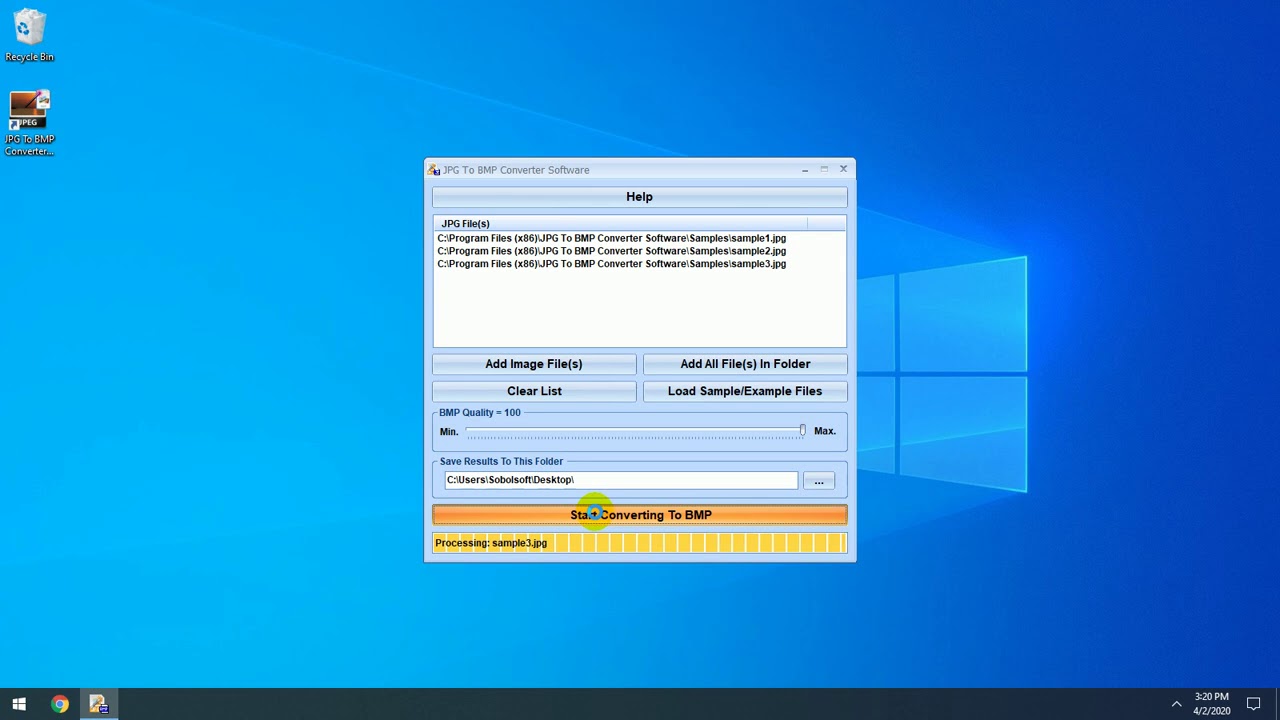Viewport: 1280px width, 720px height.
Task: Click the Processing sample3.jpg progress bar
Action: click(640, 543)
